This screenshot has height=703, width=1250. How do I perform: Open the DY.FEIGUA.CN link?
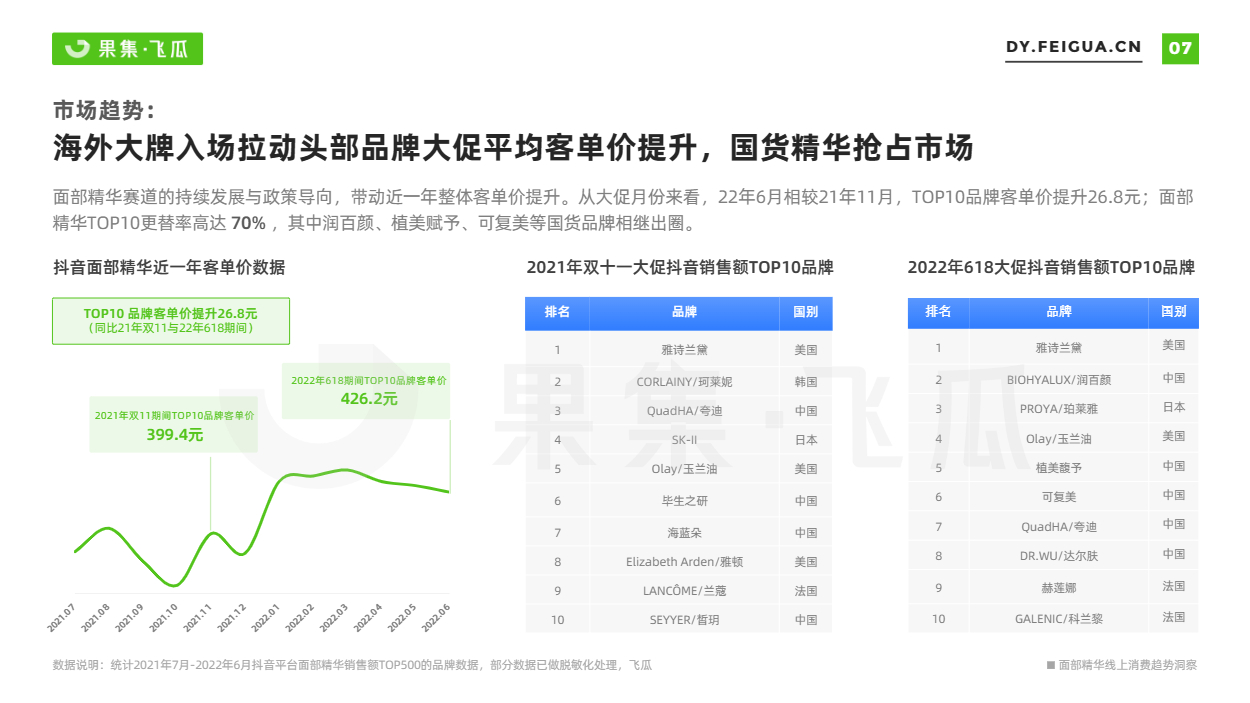(1073, 48)
